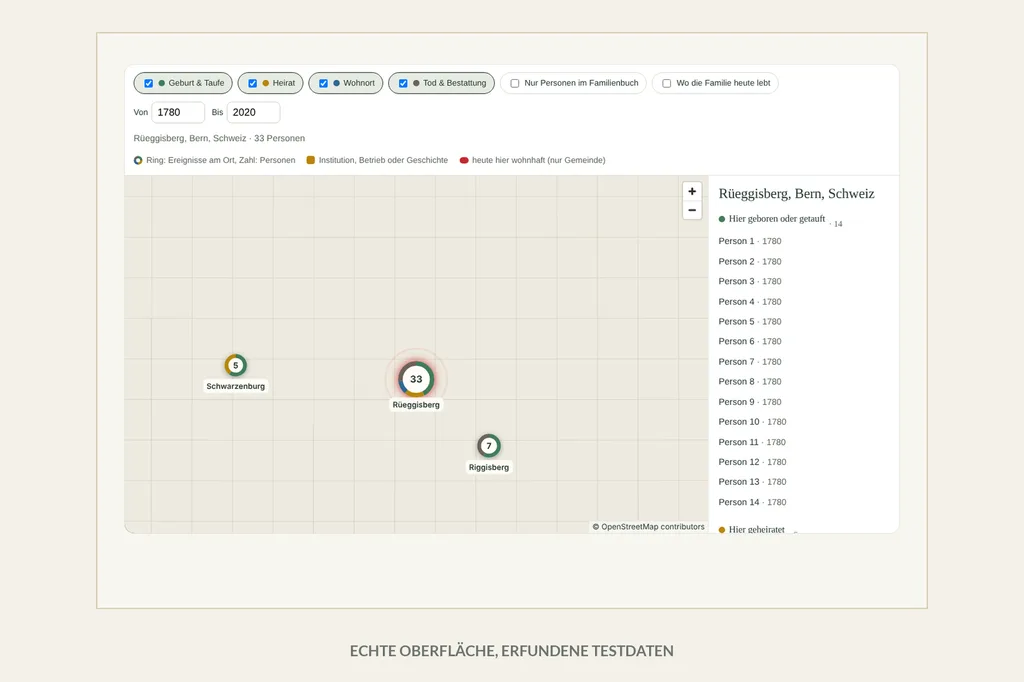Click the Rüeggisberg map label

tap(416, 405)
